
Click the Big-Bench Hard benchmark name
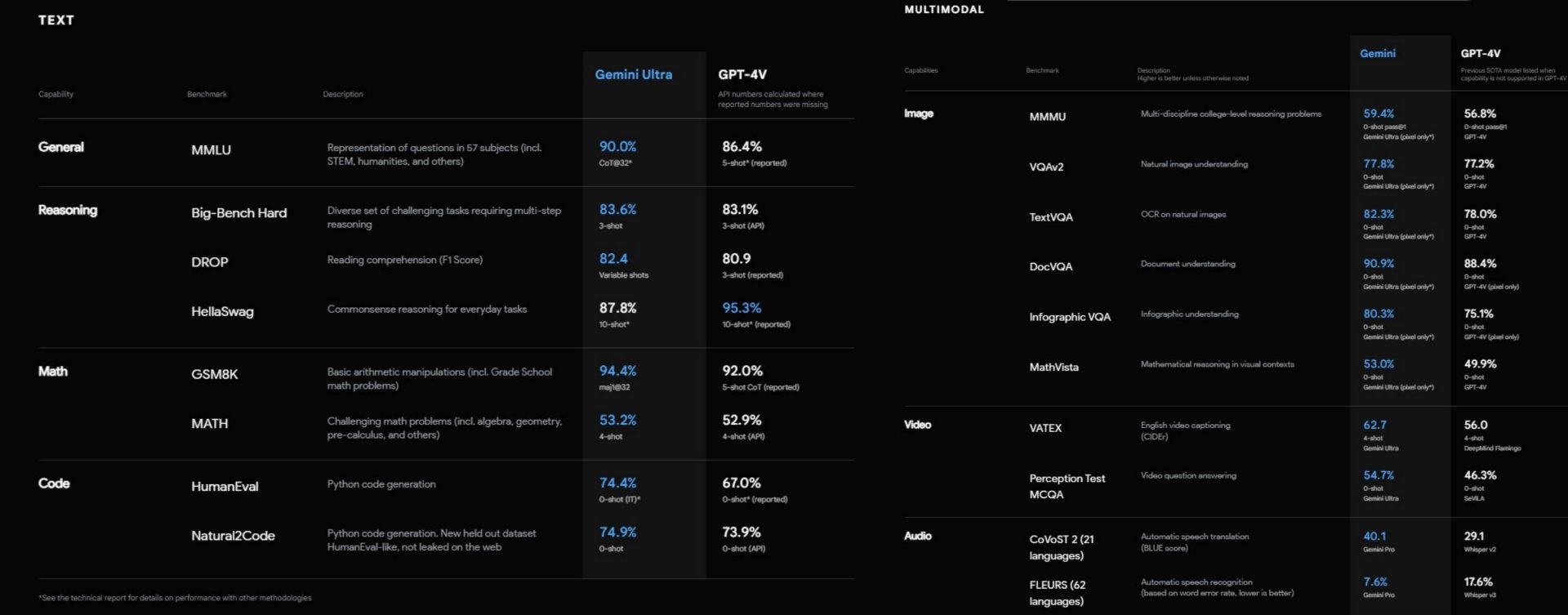[238, 213]
